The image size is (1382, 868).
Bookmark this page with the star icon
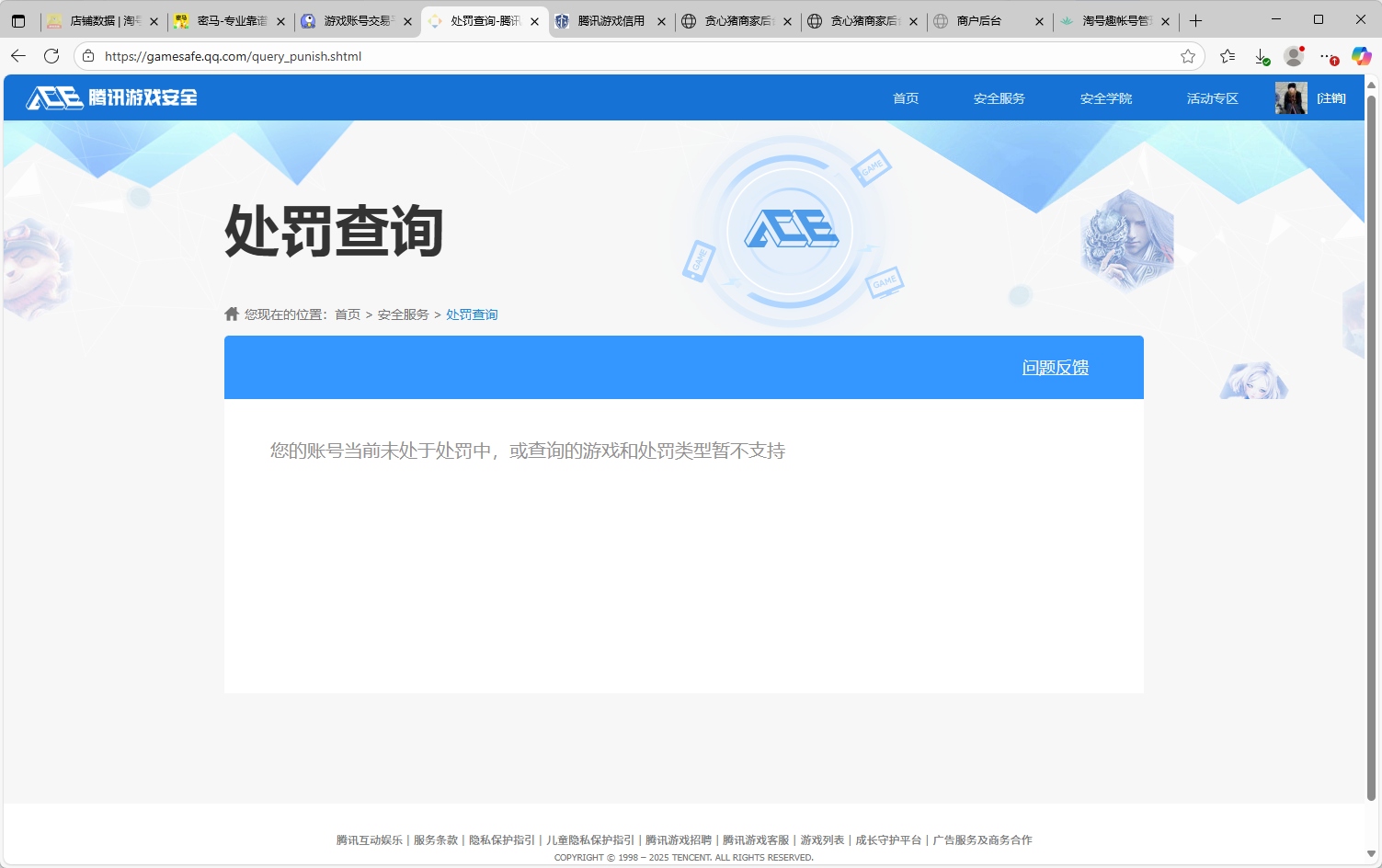click(1187, 56)
